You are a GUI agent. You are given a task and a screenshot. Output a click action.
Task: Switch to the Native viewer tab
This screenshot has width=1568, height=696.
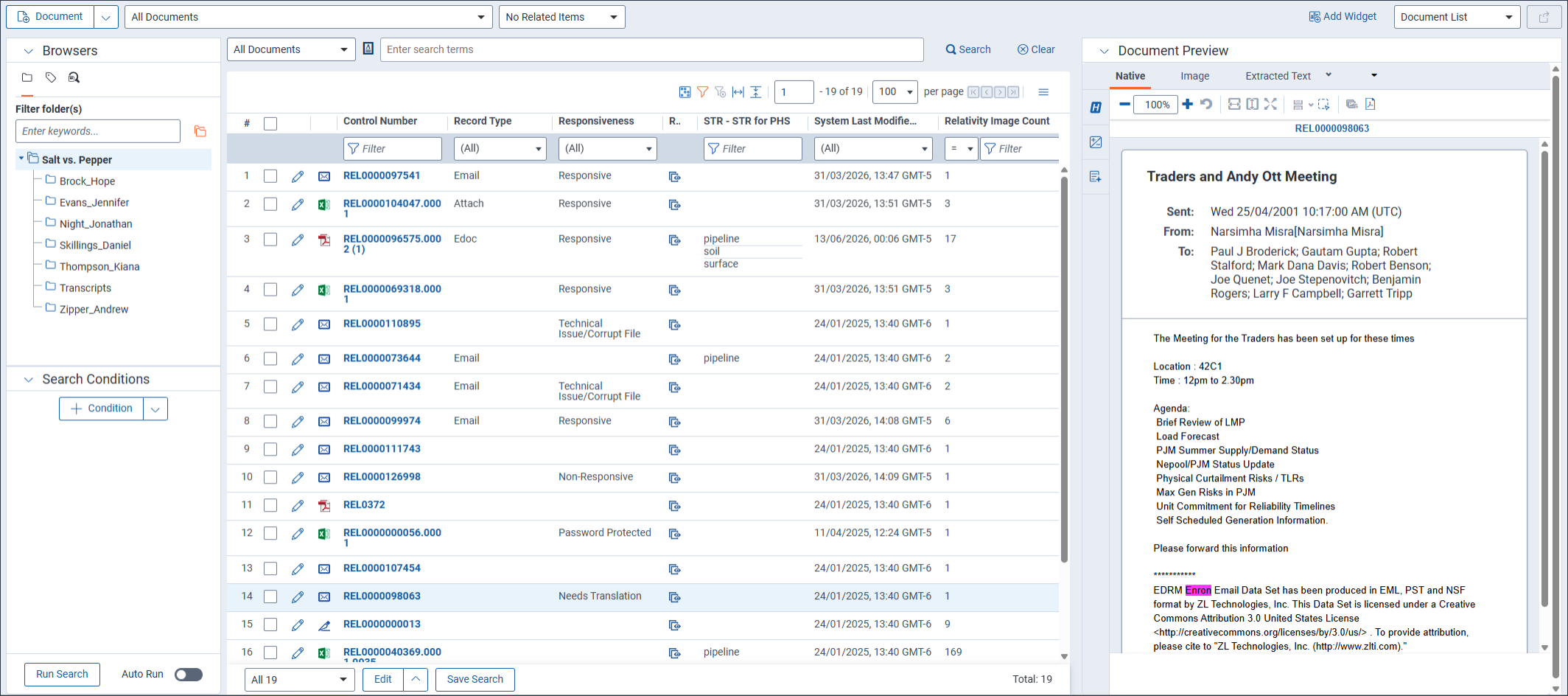coord(1130,76)
